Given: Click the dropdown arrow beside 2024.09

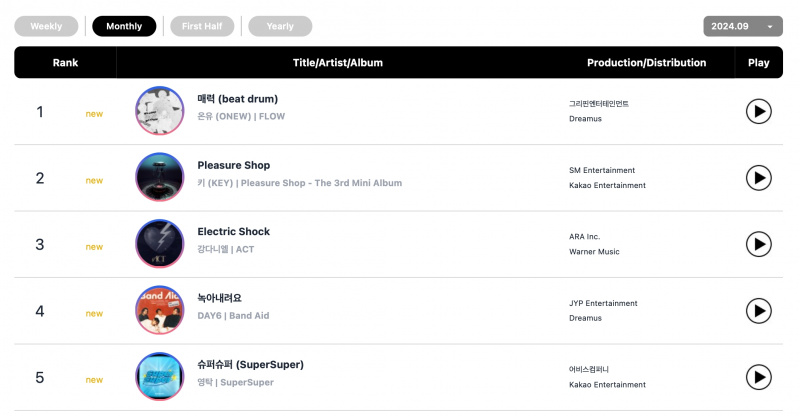Looking at the screenshot, I should [x=770, y=27].
